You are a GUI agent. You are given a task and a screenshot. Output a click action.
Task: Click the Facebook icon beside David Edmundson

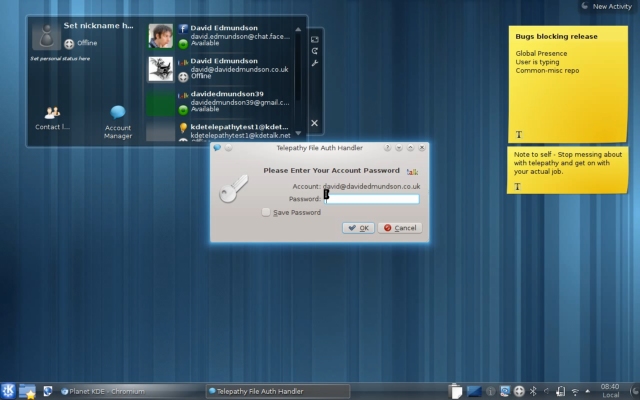tap(183, 29)
